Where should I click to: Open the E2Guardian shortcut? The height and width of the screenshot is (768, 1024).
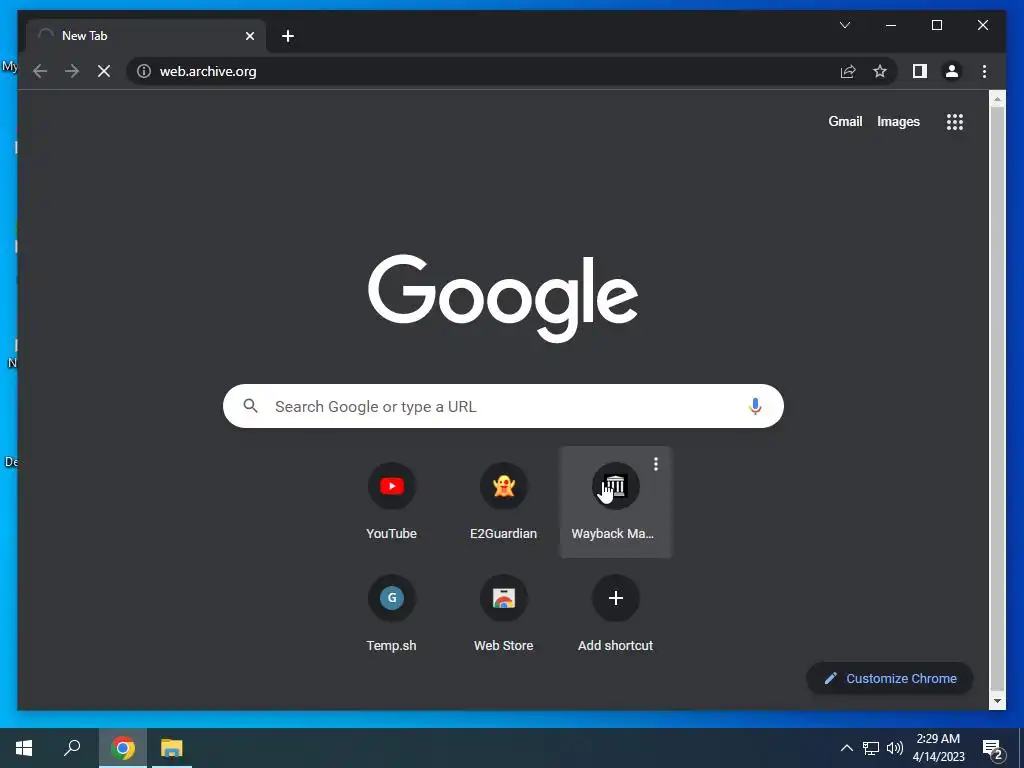point(504,502)
